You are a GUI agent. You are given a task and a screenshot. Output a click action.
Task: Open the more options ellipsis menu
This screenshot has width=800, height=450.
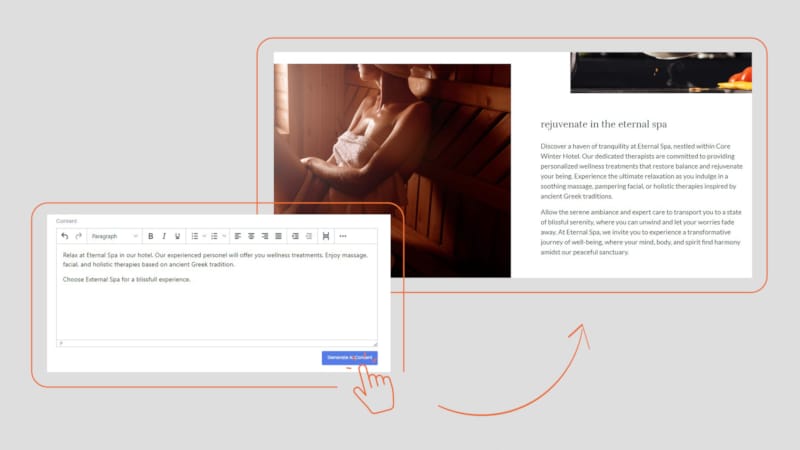pos(343,236)
